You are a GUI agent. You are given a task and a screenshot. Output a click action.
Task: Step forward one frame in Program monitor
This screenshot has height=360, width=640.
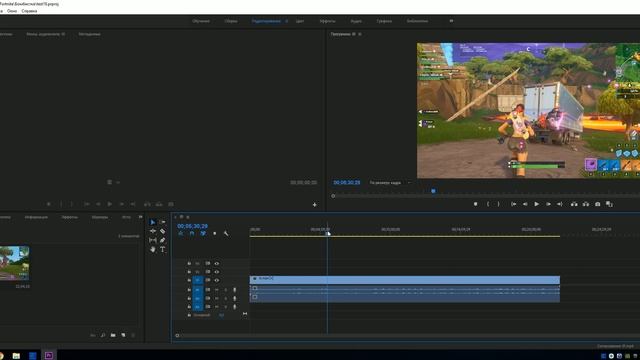(x=548, y=204)
